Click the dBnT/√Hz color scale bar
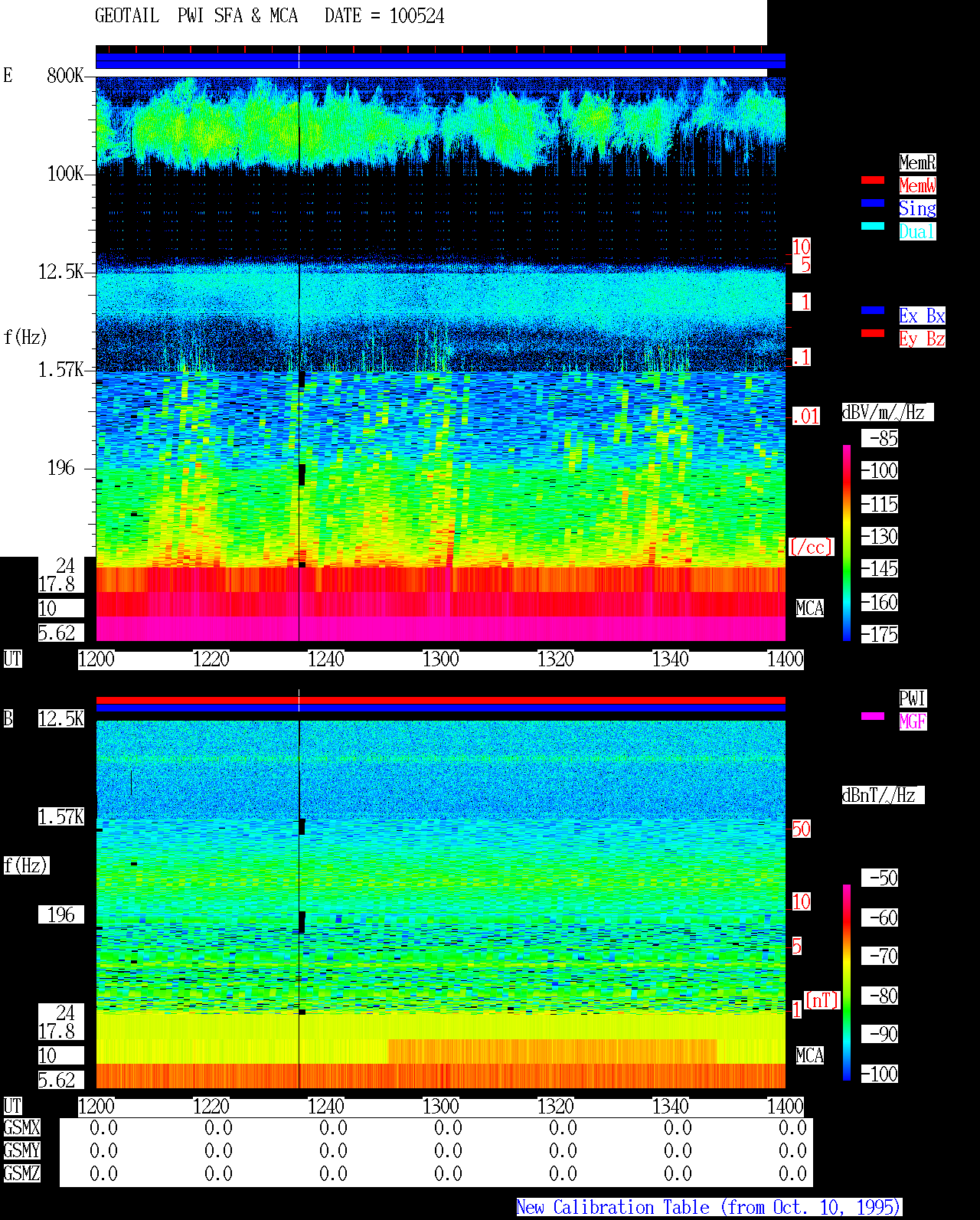The height and width of the screenshot is (1220, 980). [847, 983]
